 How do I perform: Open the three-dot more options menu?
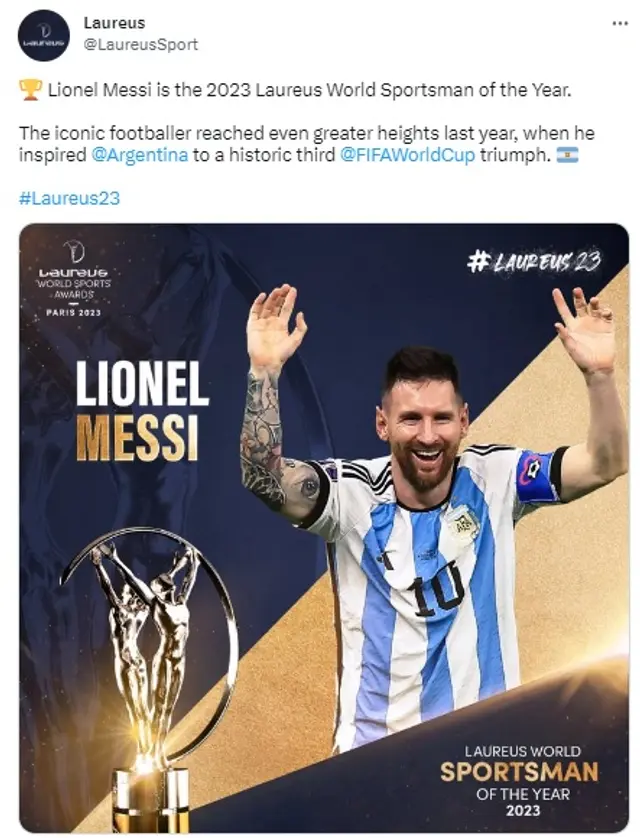620,24
